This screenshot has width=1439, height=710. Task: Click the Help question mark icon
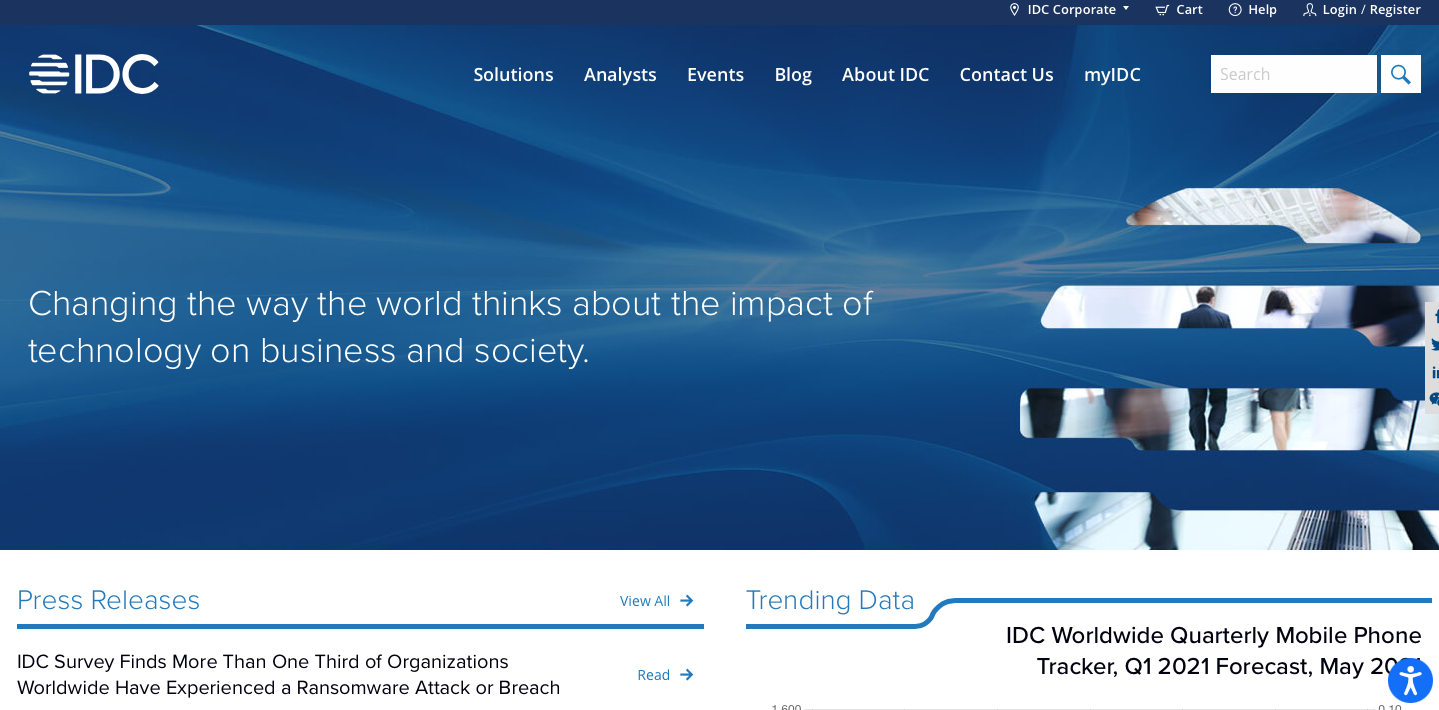(x=1233, y=10)
